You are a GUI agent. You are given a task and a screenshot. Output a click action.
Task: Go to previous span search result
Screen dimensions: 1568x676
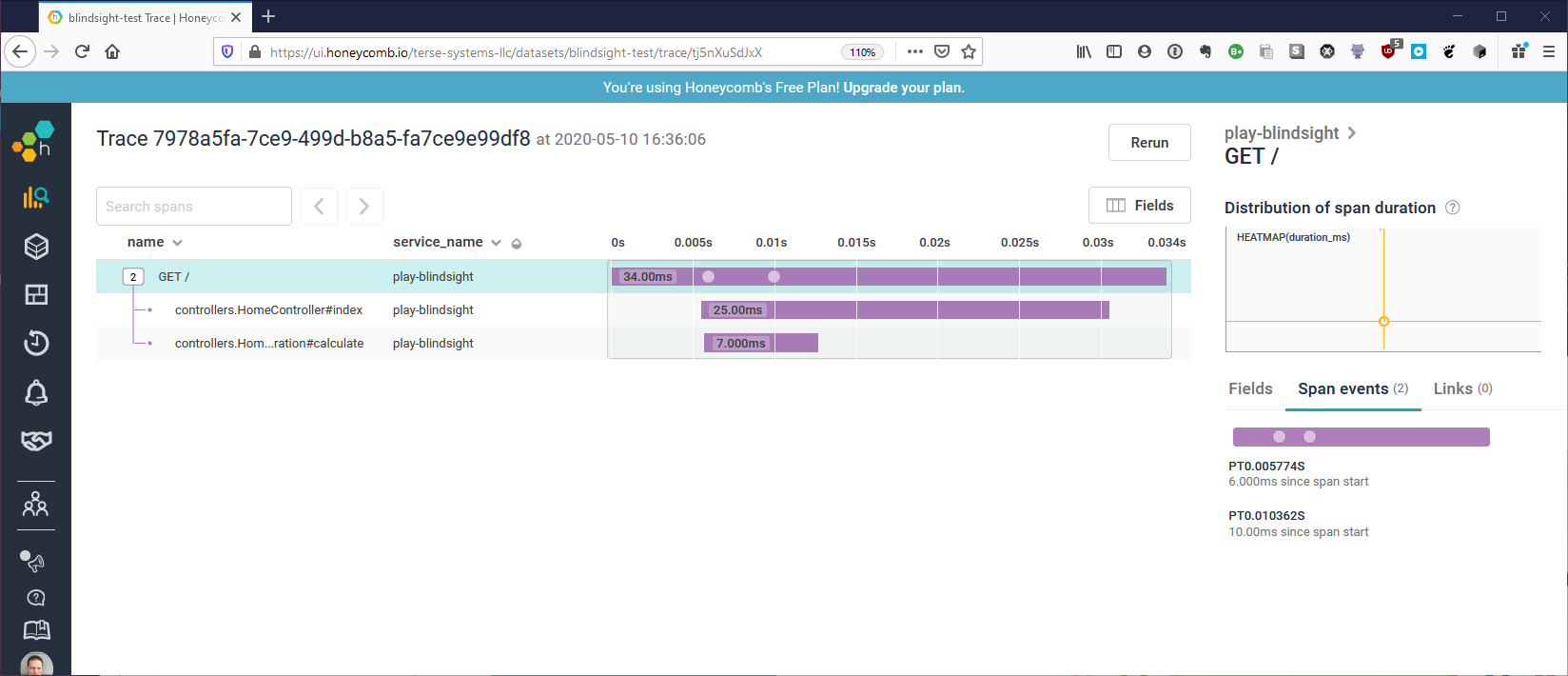point(319,206)
